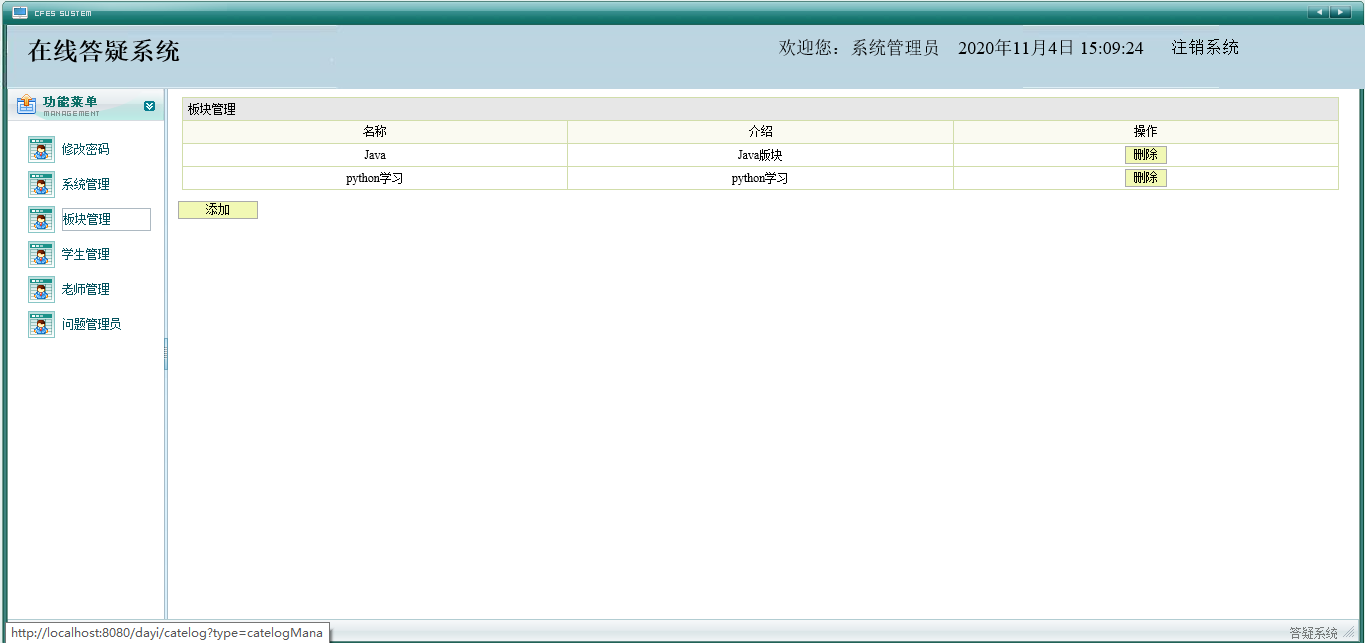
Task: Open 系统管理 menu item
Action: point(86,185)
